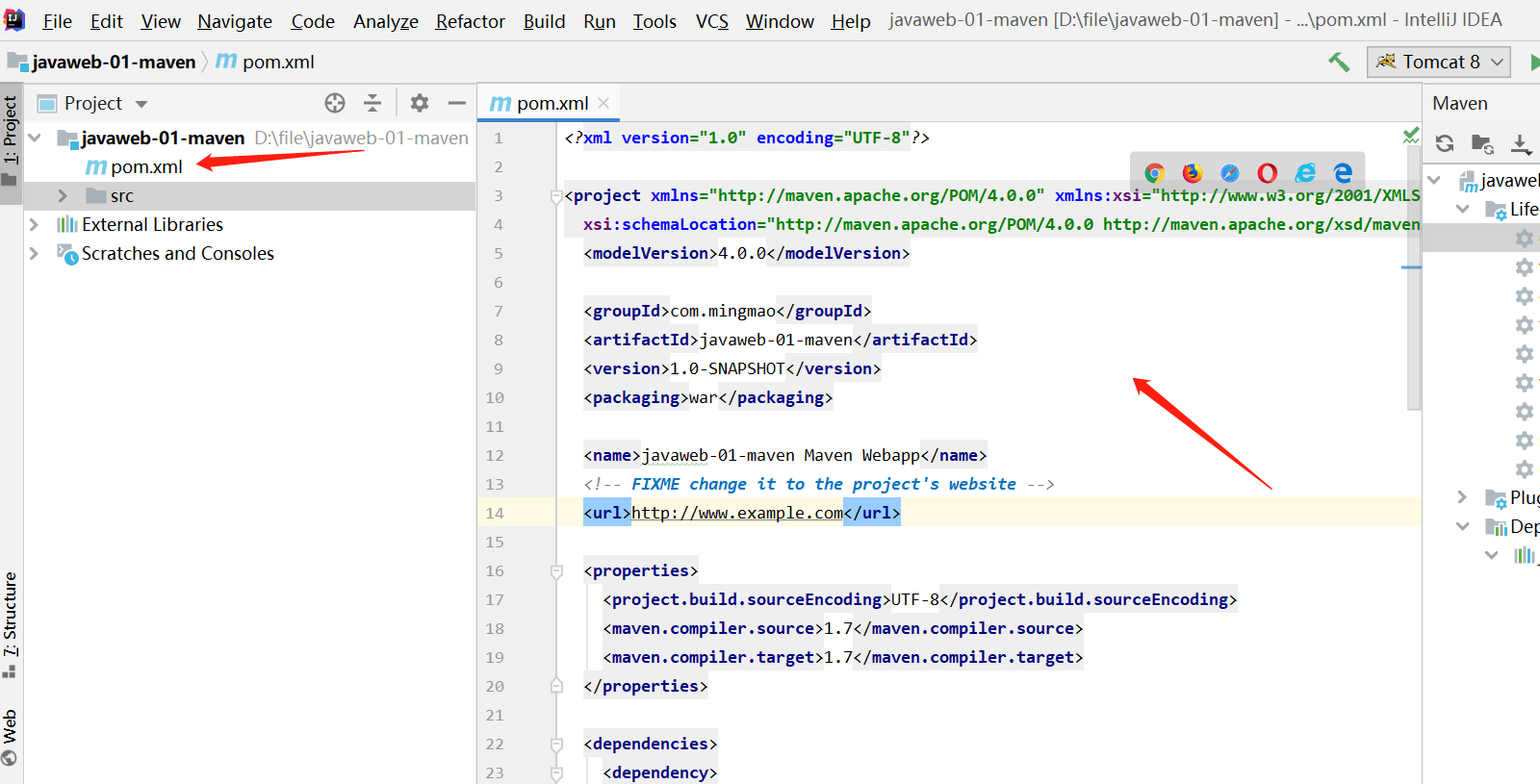Open the File menu
Viewport: 1540px width, 784px height.
(x=57, y=21)
